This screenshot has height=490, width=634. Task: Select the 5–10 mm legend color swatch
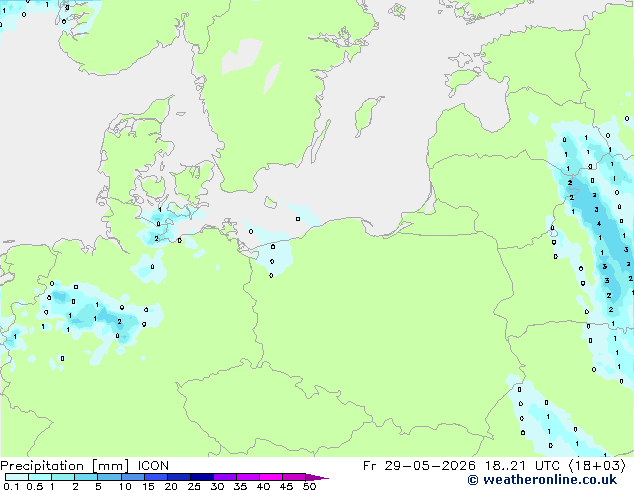pyautogui.click(x=109, y=477)
